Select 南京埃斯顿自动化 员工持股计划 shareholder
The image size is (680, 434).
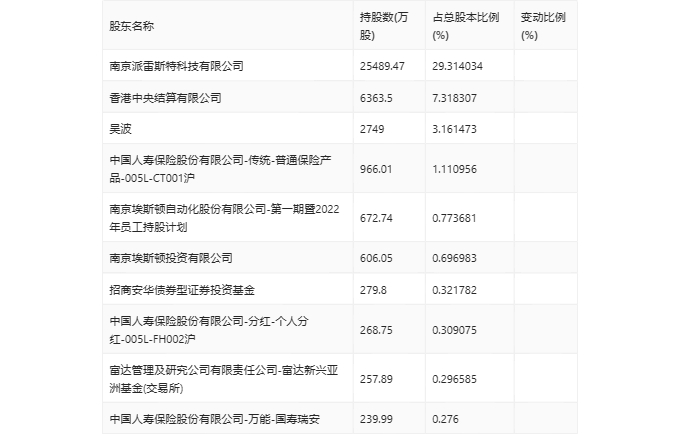point(224,218)
